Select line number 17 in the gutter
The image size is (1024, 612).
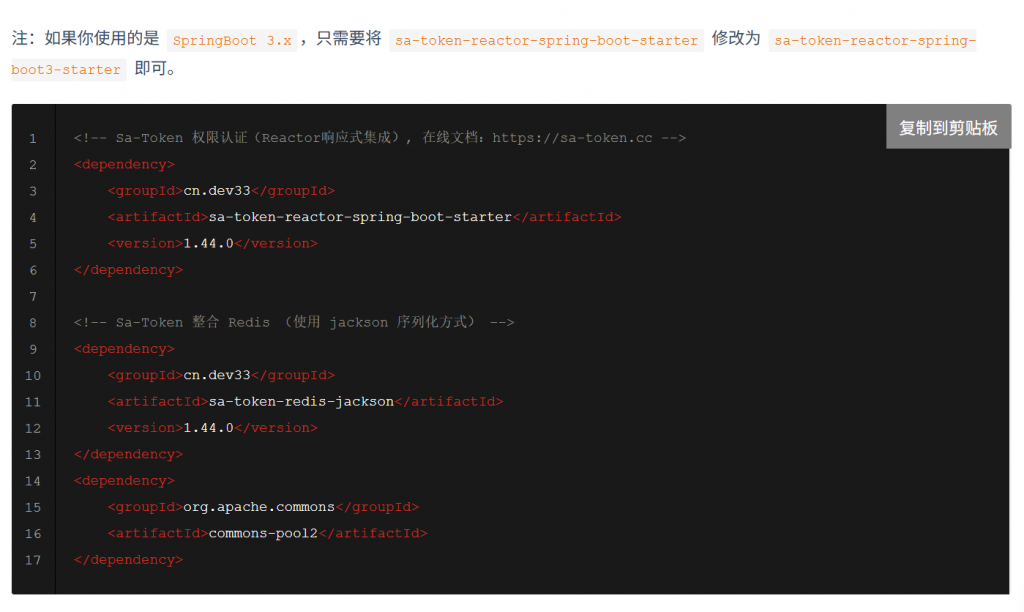(33, 560)
